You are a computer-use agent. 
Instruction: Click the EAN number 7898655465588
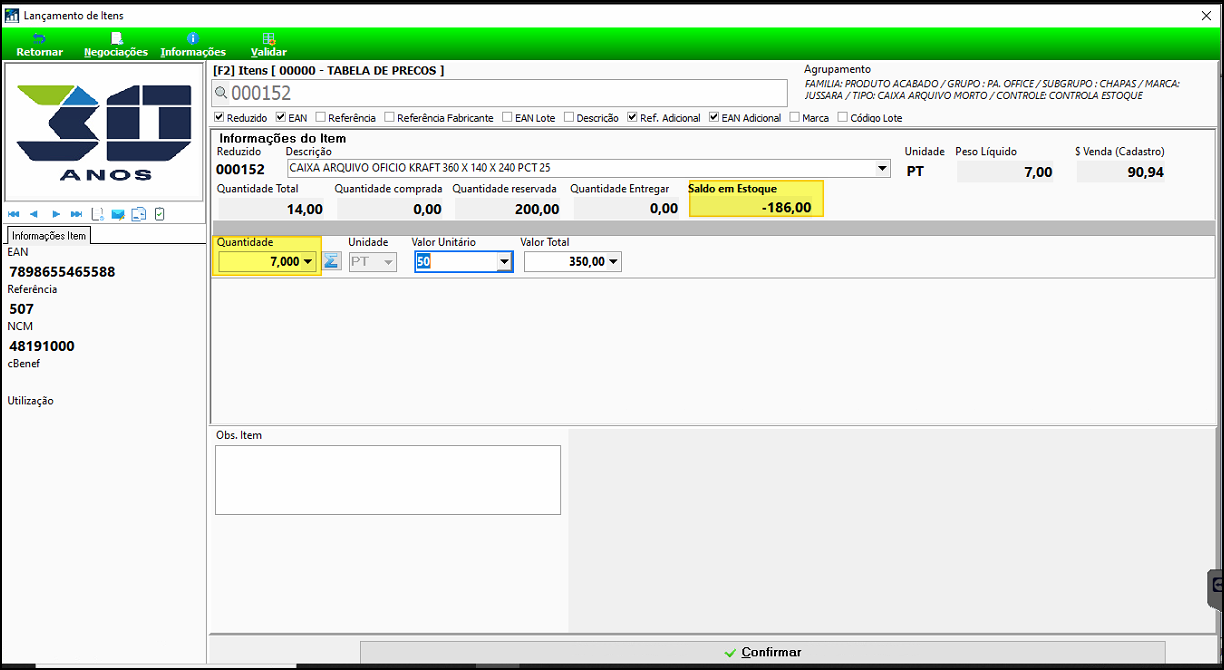pyautogui.click(x=62, y=272)
